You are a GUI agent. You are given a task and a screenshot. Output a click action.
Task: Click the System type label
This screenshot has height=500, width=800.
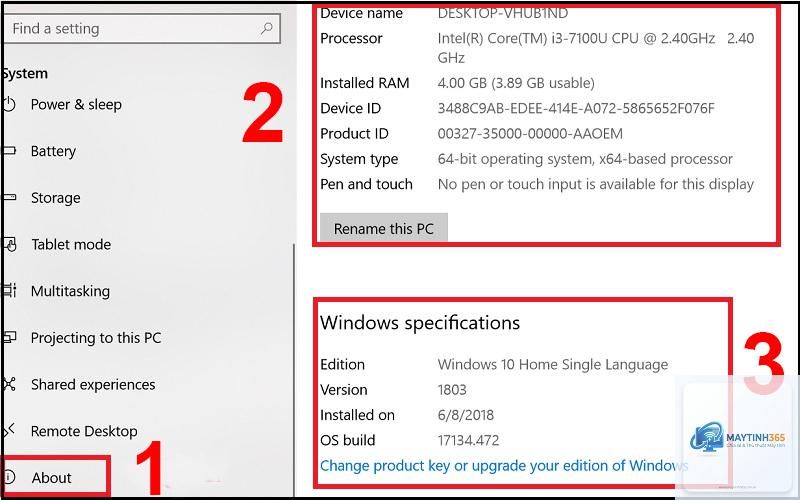tap(359, 159)
